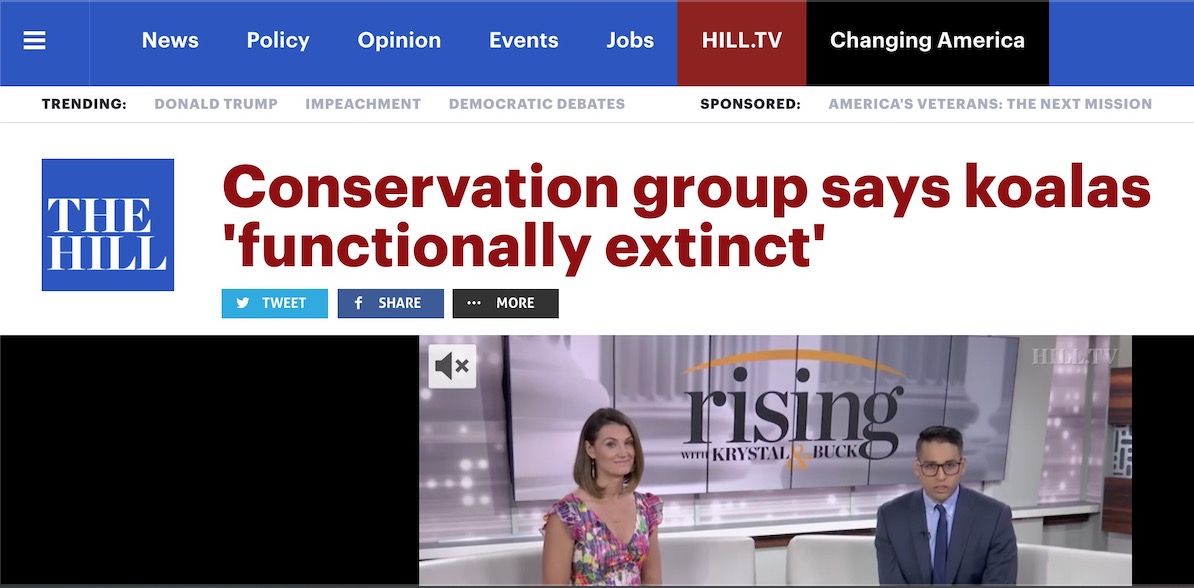Click the Rising video player
This screenshot has height=588, width=1194.
tap(775, 460)
